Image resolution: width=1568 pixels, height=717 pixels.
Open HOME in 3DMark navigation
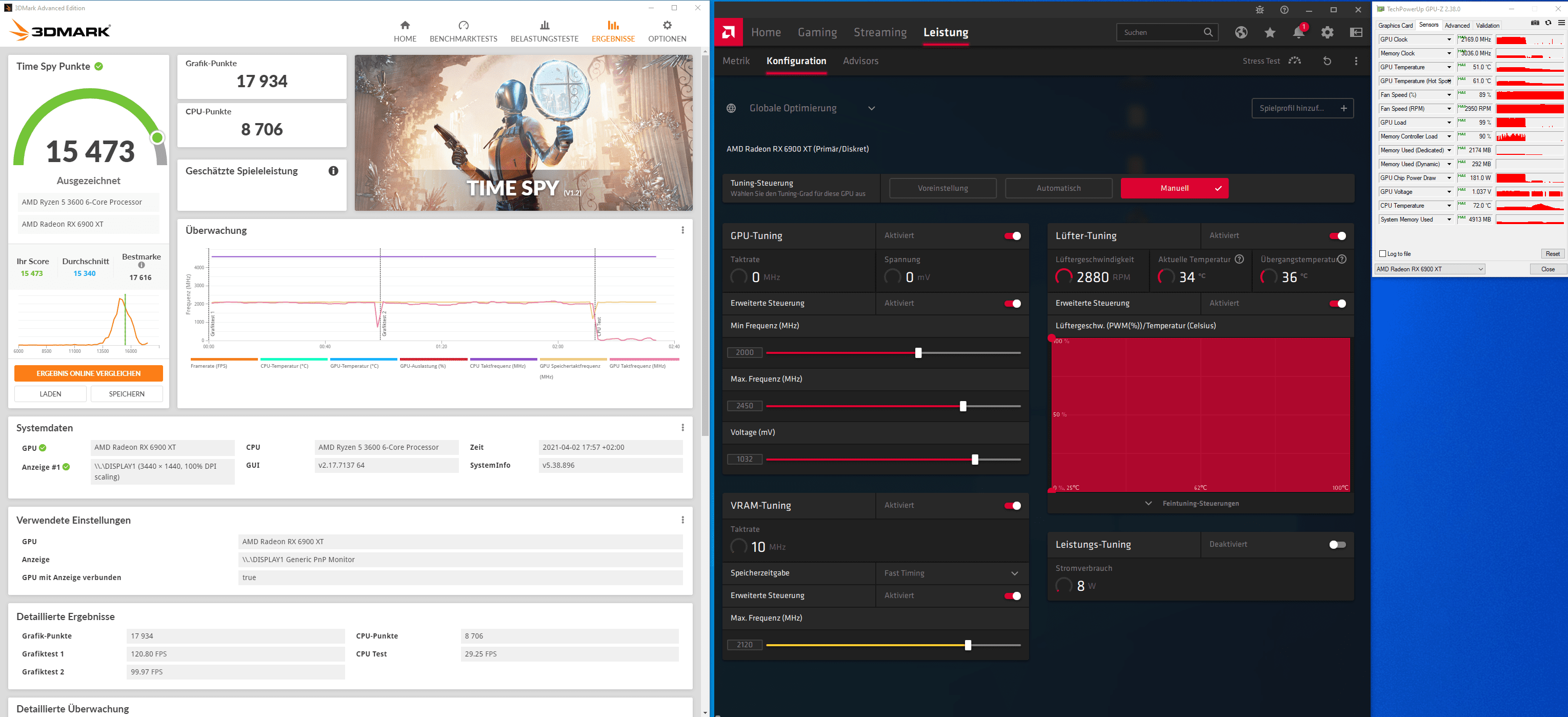tap(405, 31)
